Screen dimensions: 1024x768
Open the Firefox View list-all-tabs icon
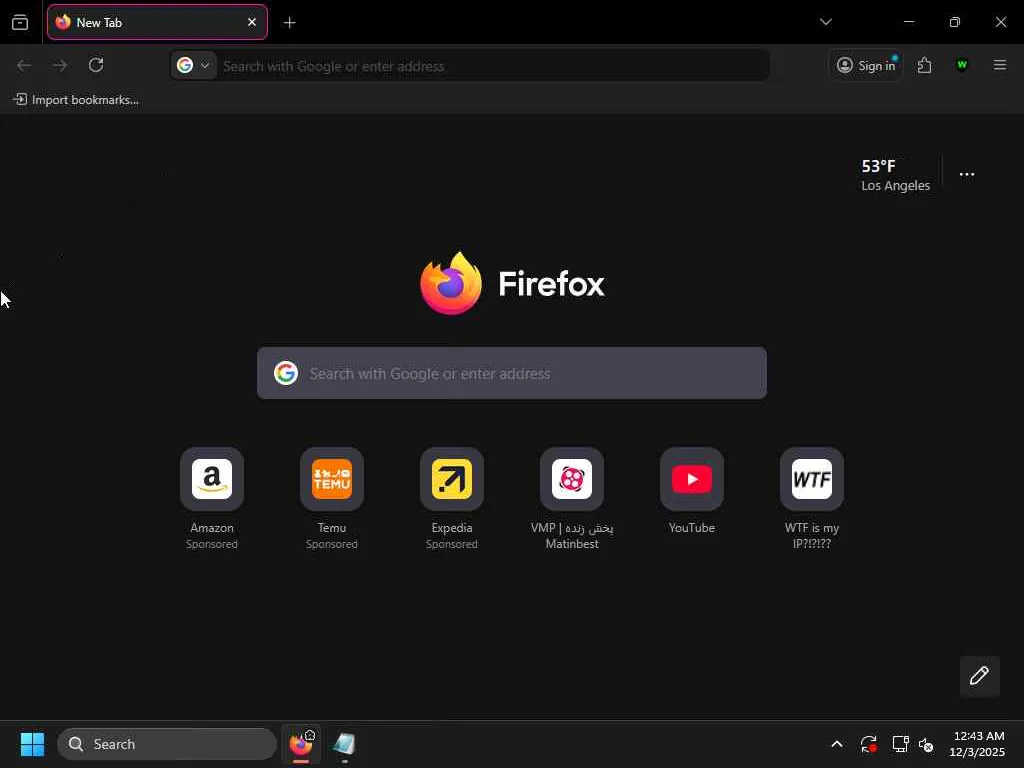click(x=20, y=22)
